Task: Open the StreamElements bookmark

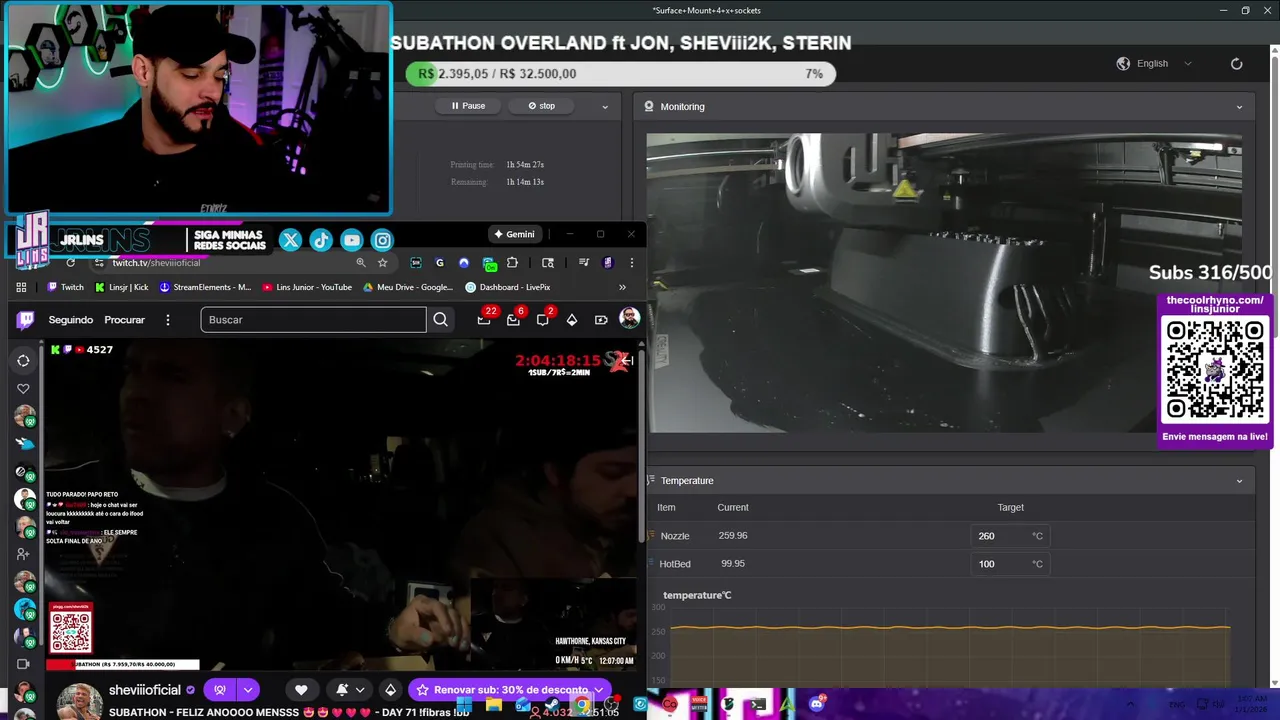Action: [x=205, y=287]
